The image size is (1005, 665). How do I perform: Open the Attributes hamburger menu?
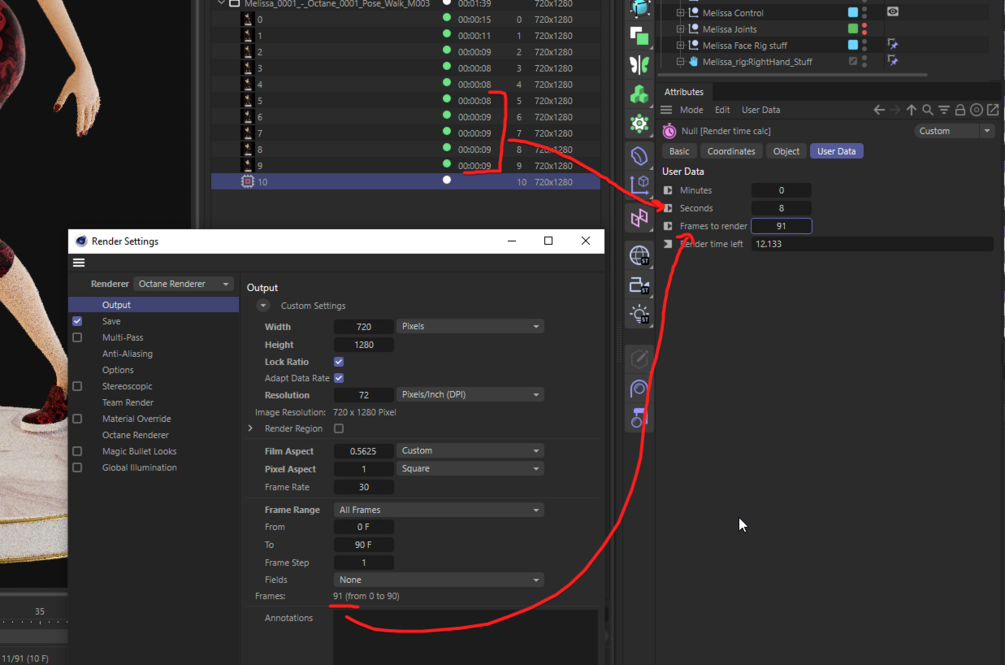point(667,110)
